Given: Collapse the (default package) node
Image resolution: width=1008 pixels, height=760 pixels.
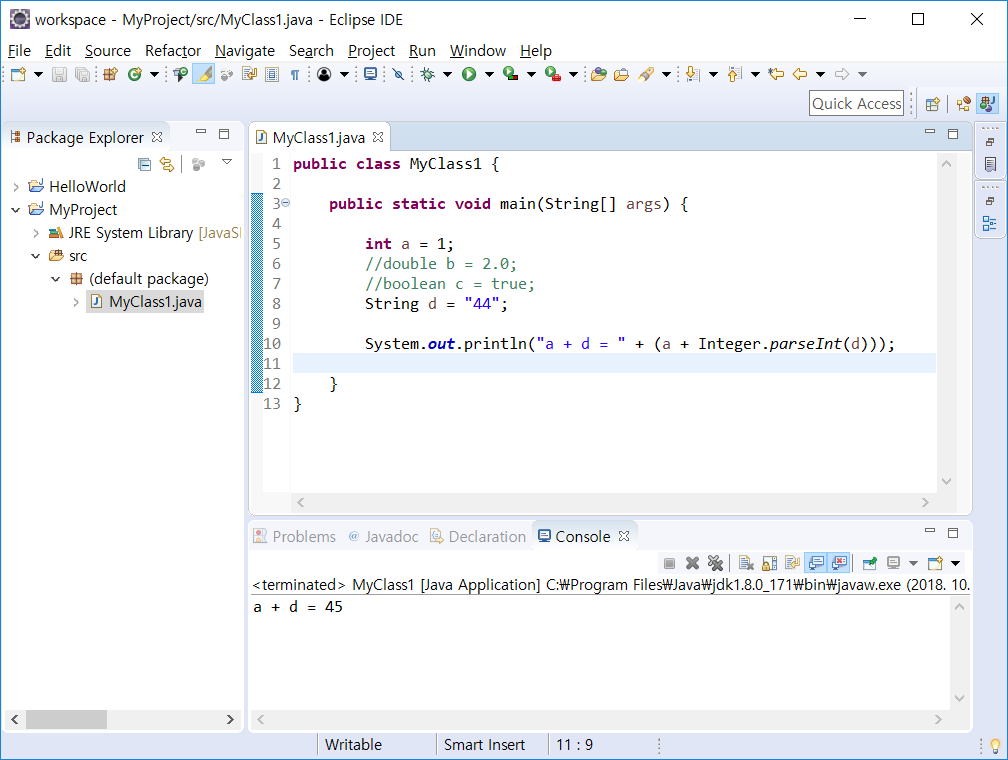Looking at the screenshot, I should [56, 279].
